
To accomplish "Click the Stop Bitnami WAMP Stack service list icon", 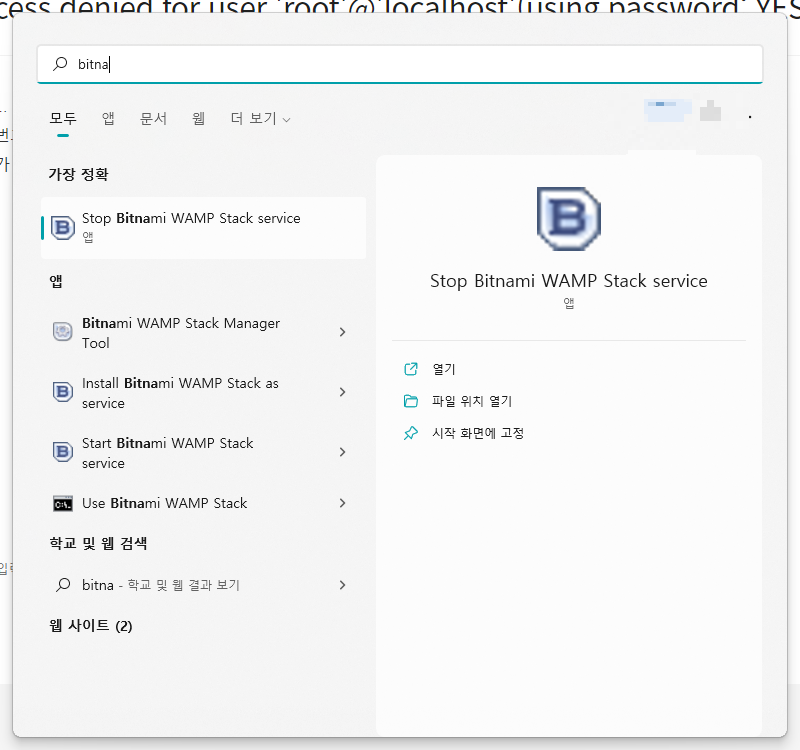I will 63,228.
